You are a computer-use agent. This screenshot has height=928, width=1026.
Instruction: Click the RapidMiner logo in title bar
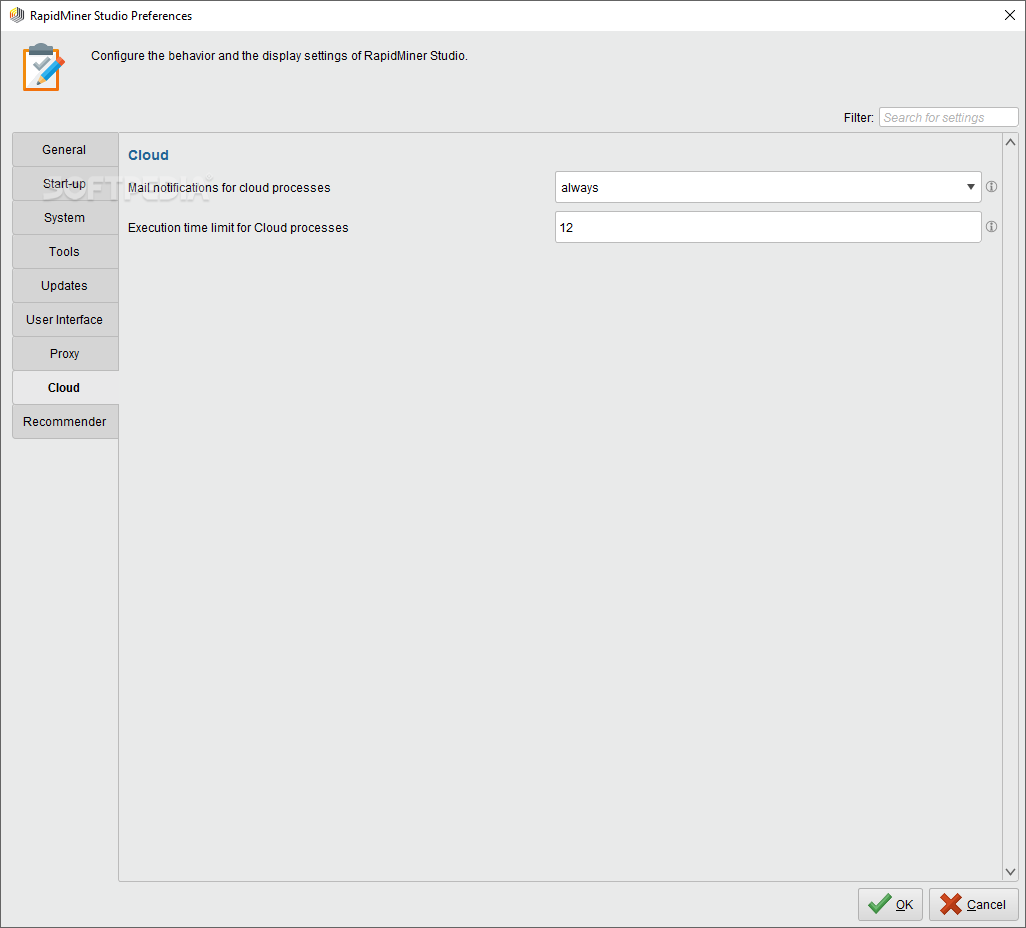[x=16, y=15]
